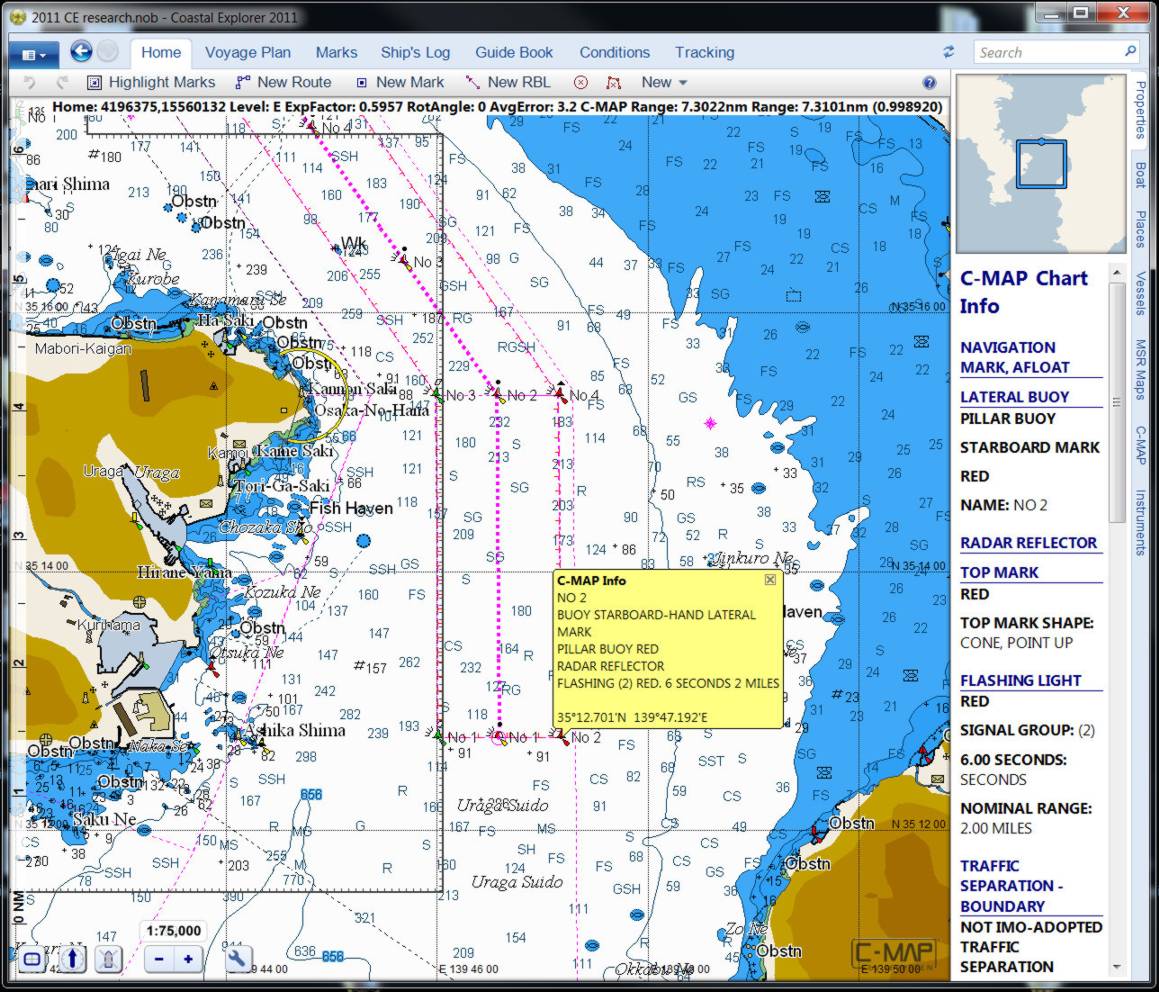Open the Boat side tab
This screenshot has height=992, width=1159.
point(1141,174)
